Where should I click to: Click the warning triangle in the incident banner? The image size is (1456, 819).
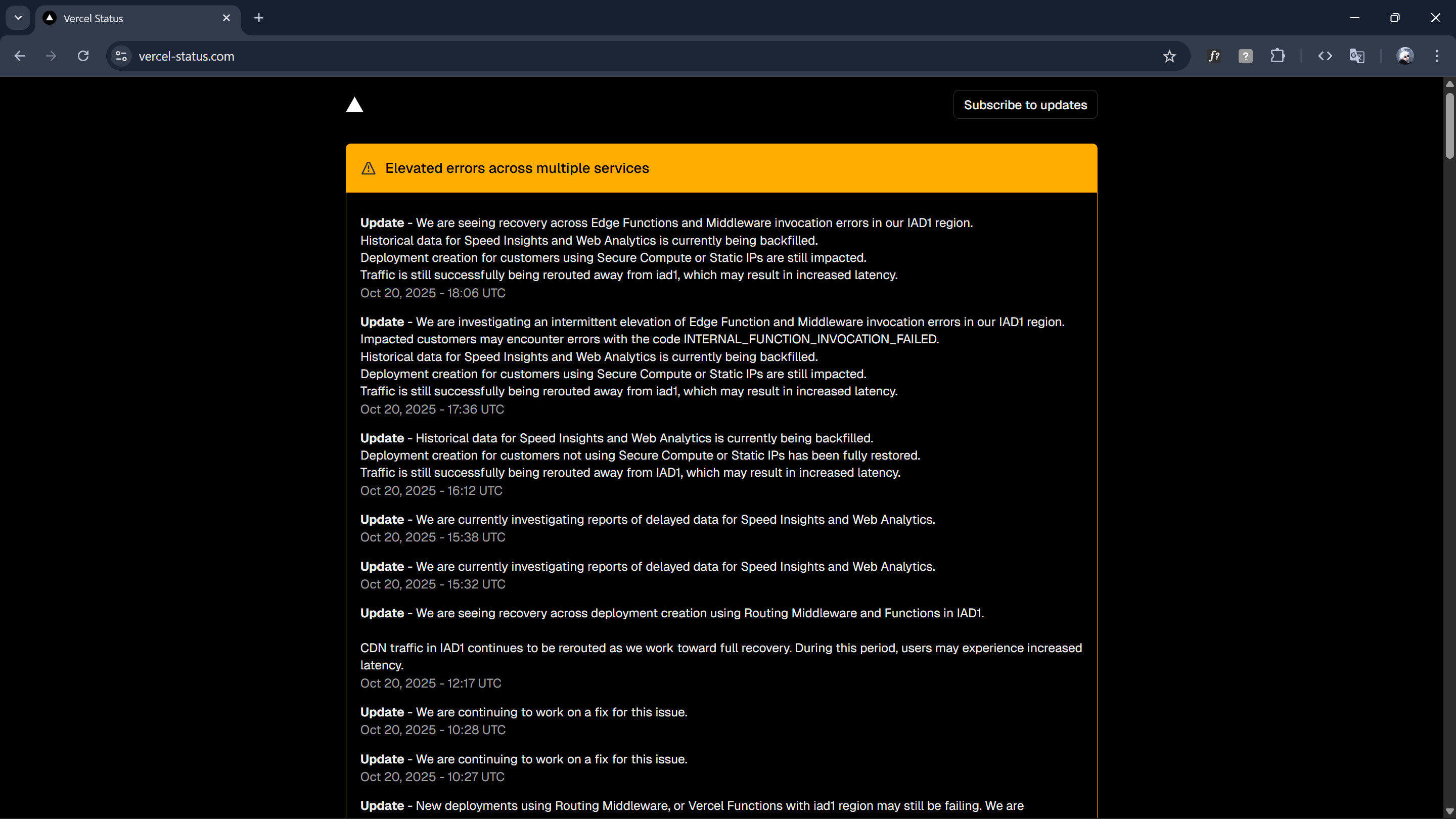click(x=368, y=168)
